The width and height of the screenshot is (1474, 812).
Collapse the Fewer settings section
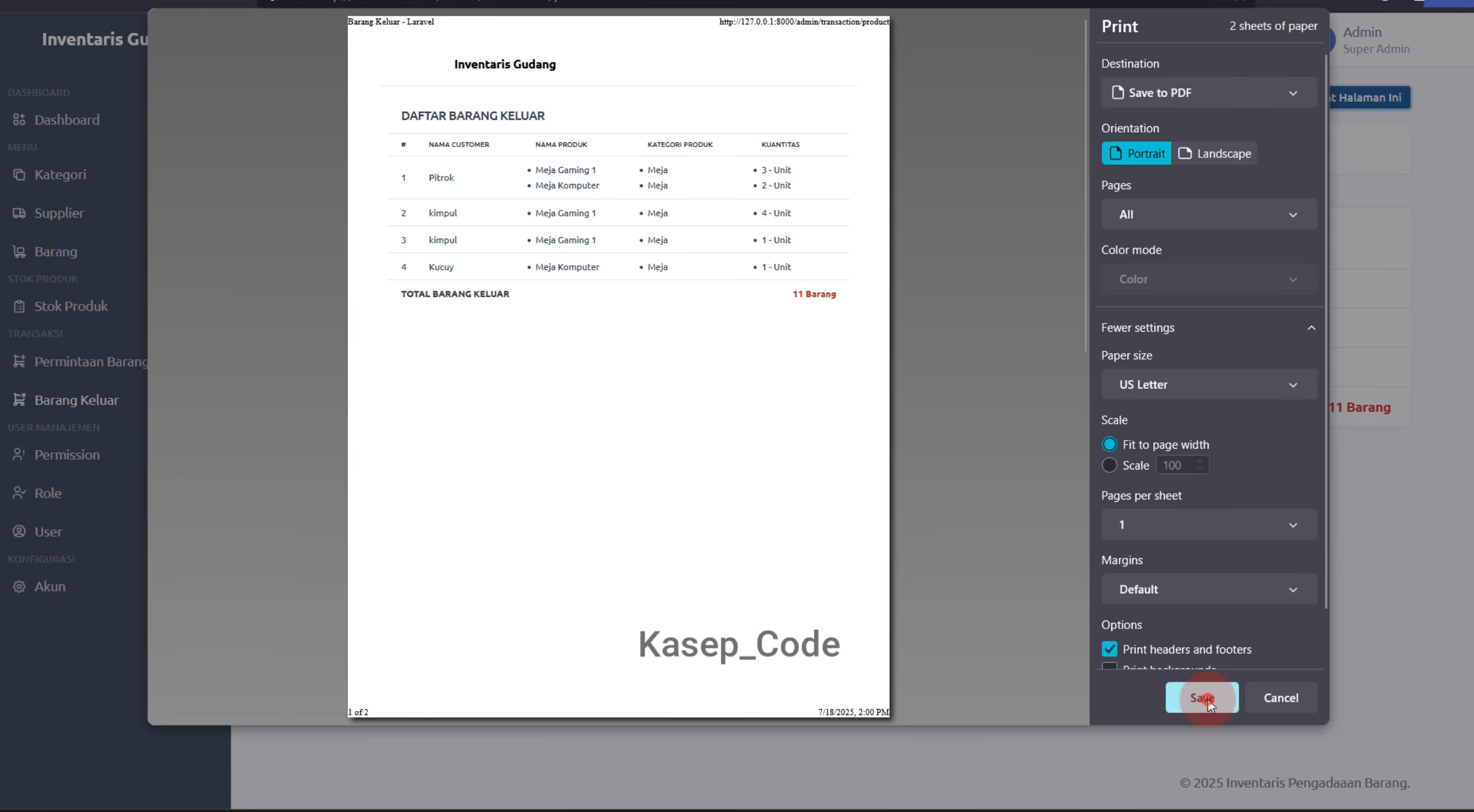[x=1209, y=328]
